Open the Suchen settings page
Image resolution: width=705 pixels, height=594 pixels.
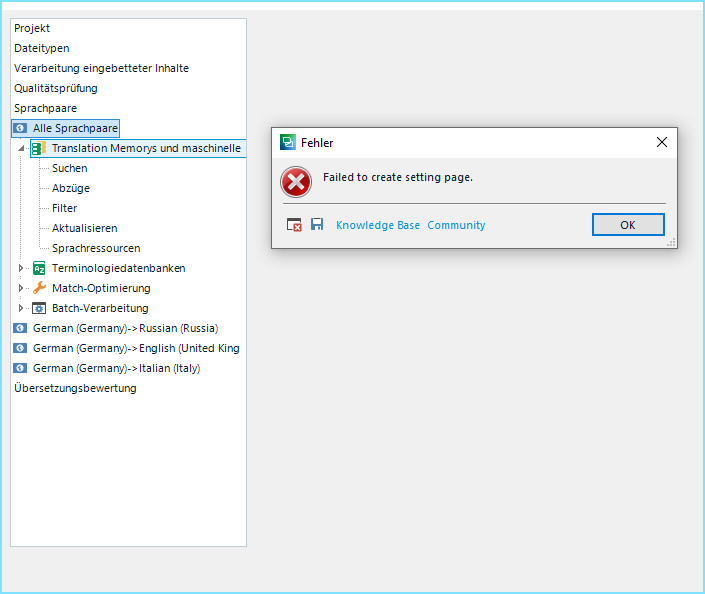[x=70, y=168]
